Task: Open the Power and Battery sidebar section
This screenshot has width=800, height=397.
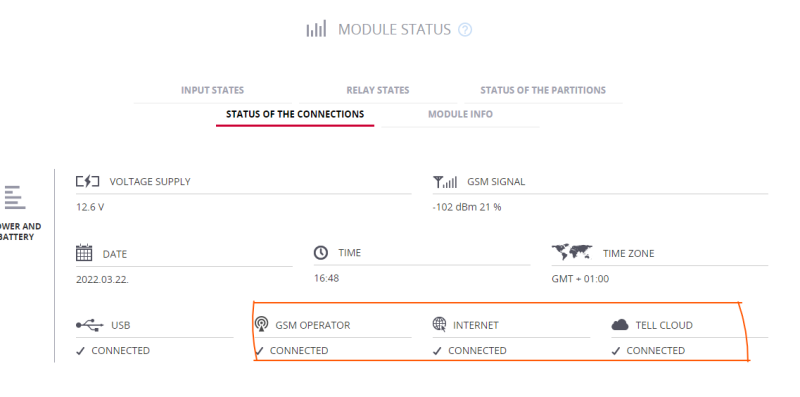Action: (17, 213)
